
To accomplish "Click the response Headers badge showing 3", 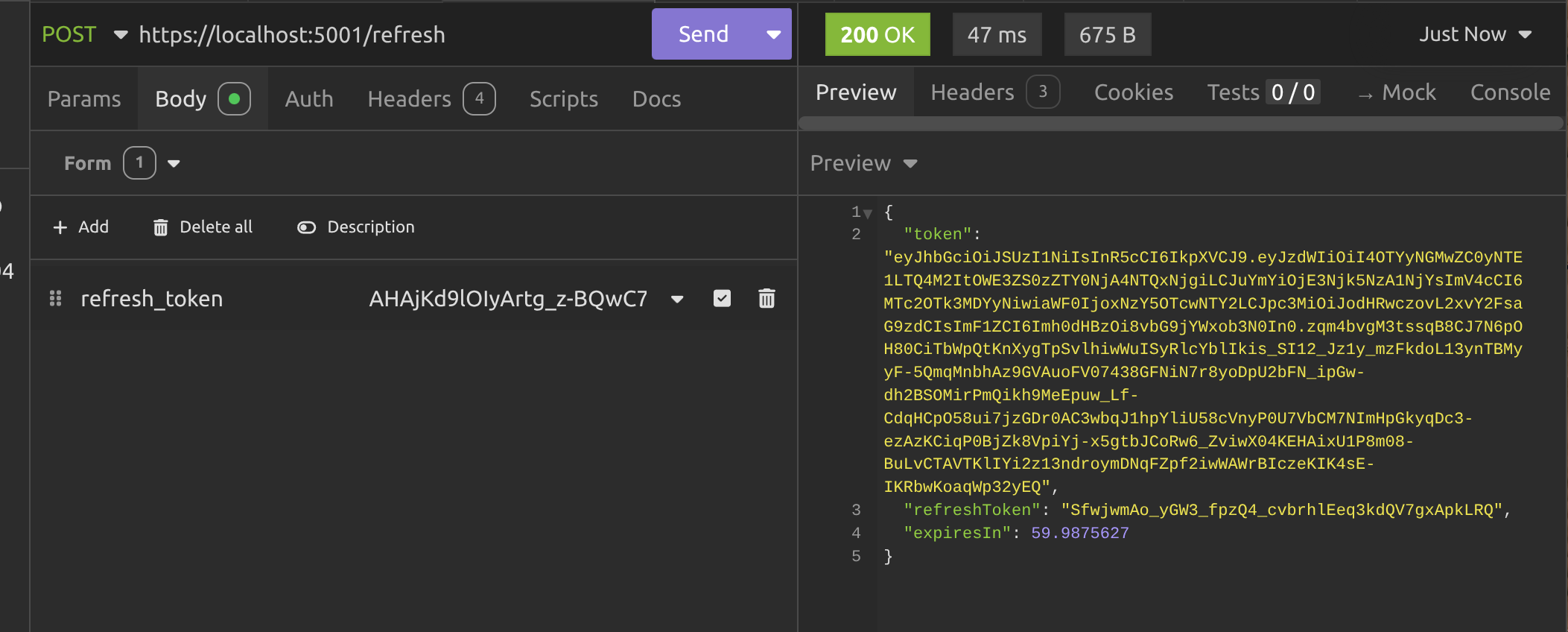I will (x=1043, y=92).
